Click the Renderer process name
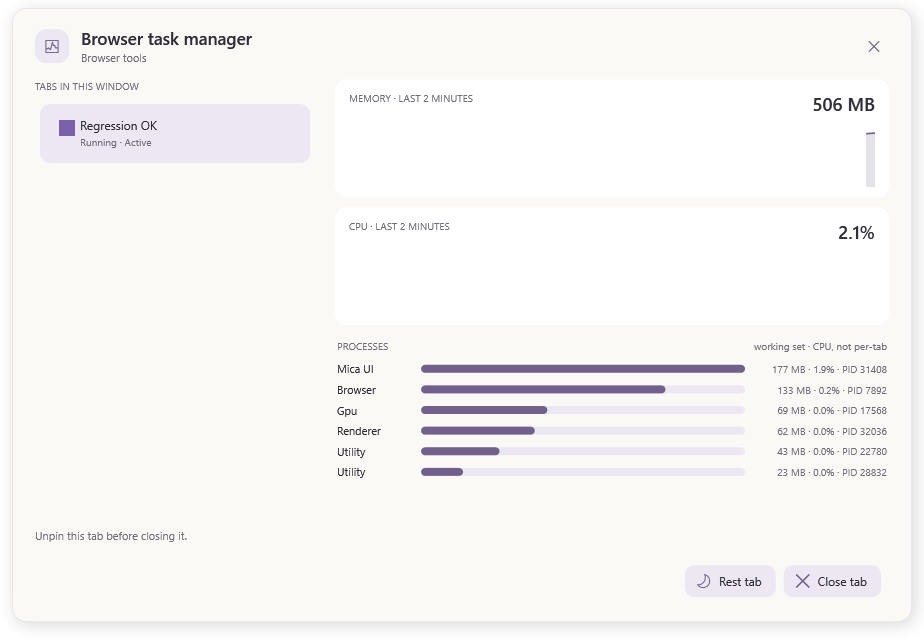The height and width of the screenshot is (640, 924). [359, 431]
